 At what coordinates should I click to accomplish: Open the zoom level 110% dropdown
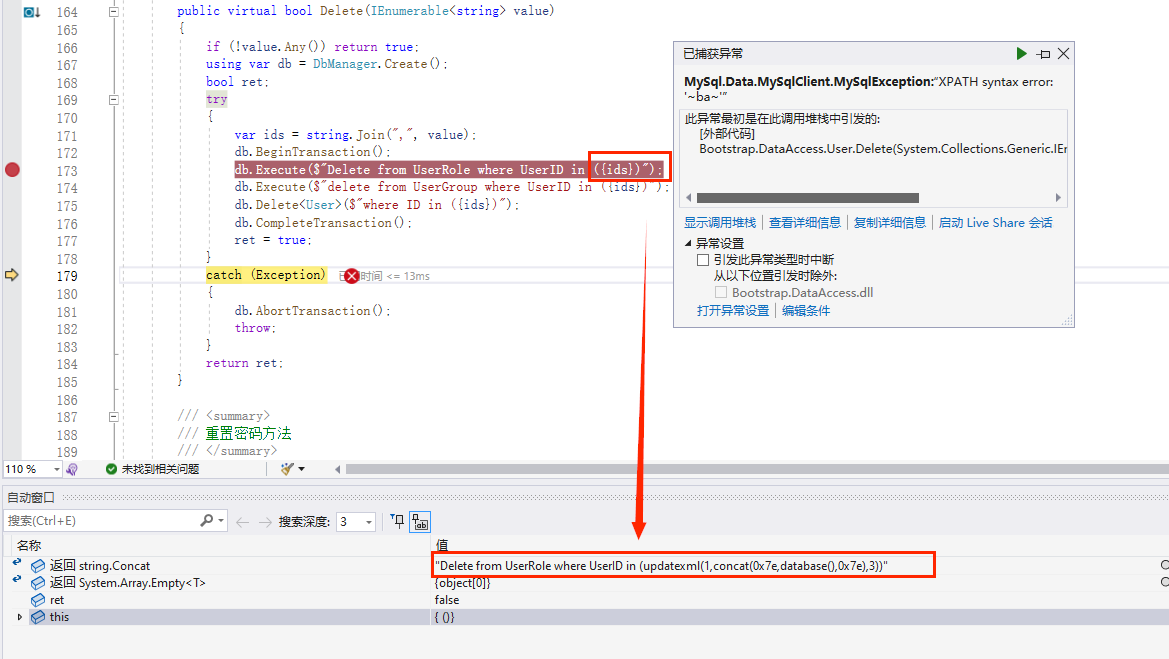(x=57, y=469)
